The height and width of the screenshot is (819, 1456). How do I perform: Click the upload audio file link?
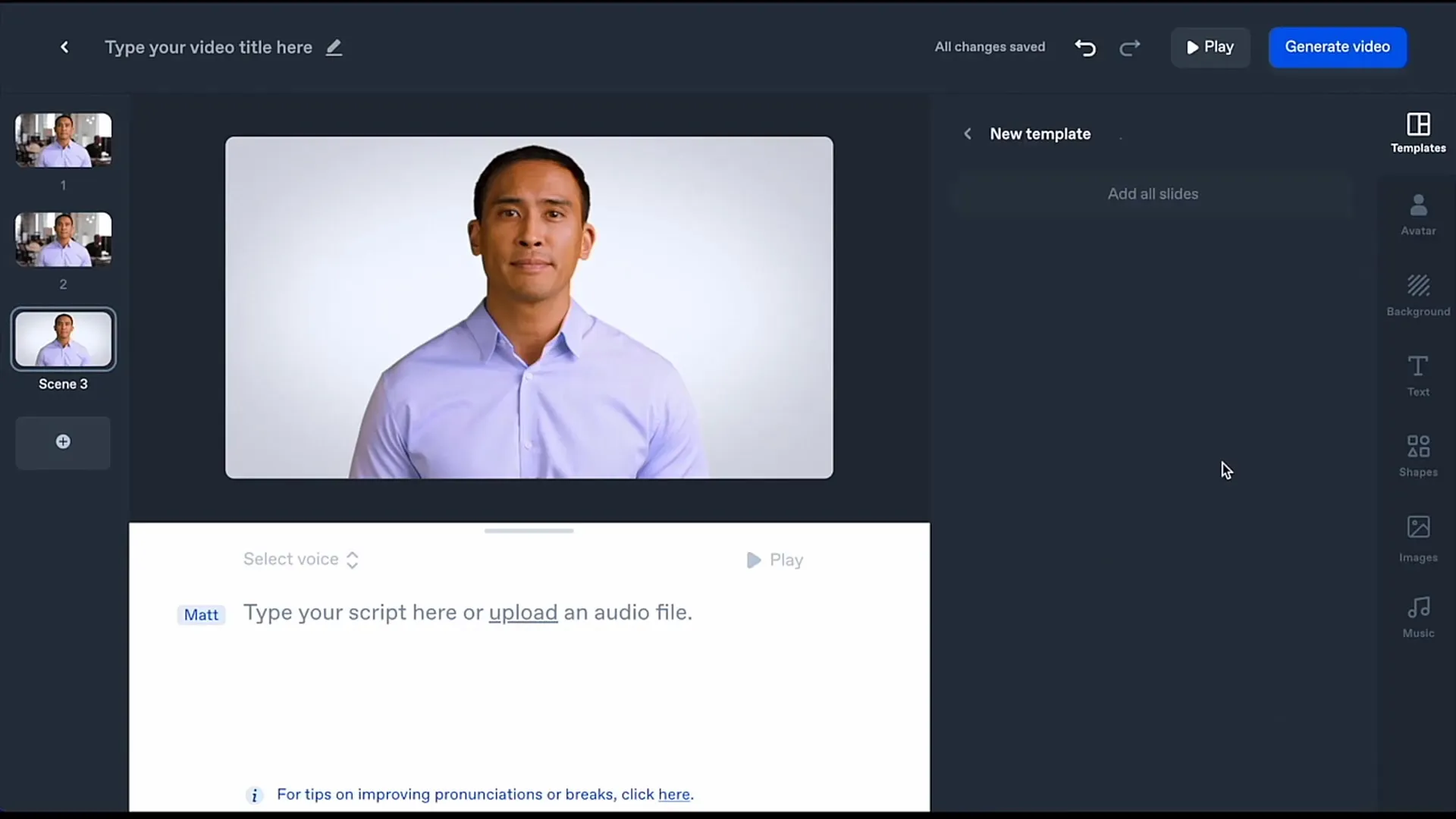(x=522, y=612)
